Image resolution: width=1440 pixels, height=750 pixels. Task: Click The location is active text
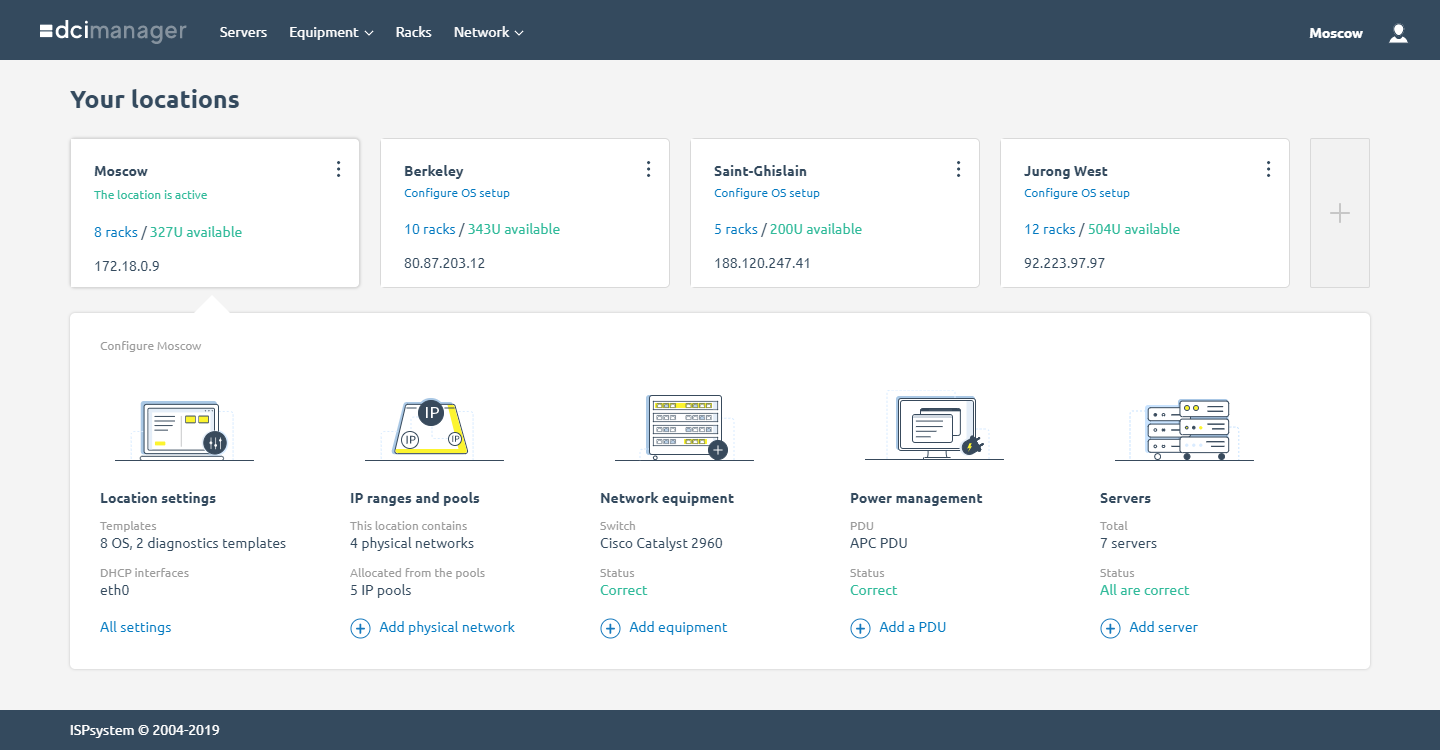tap(151, 195)
